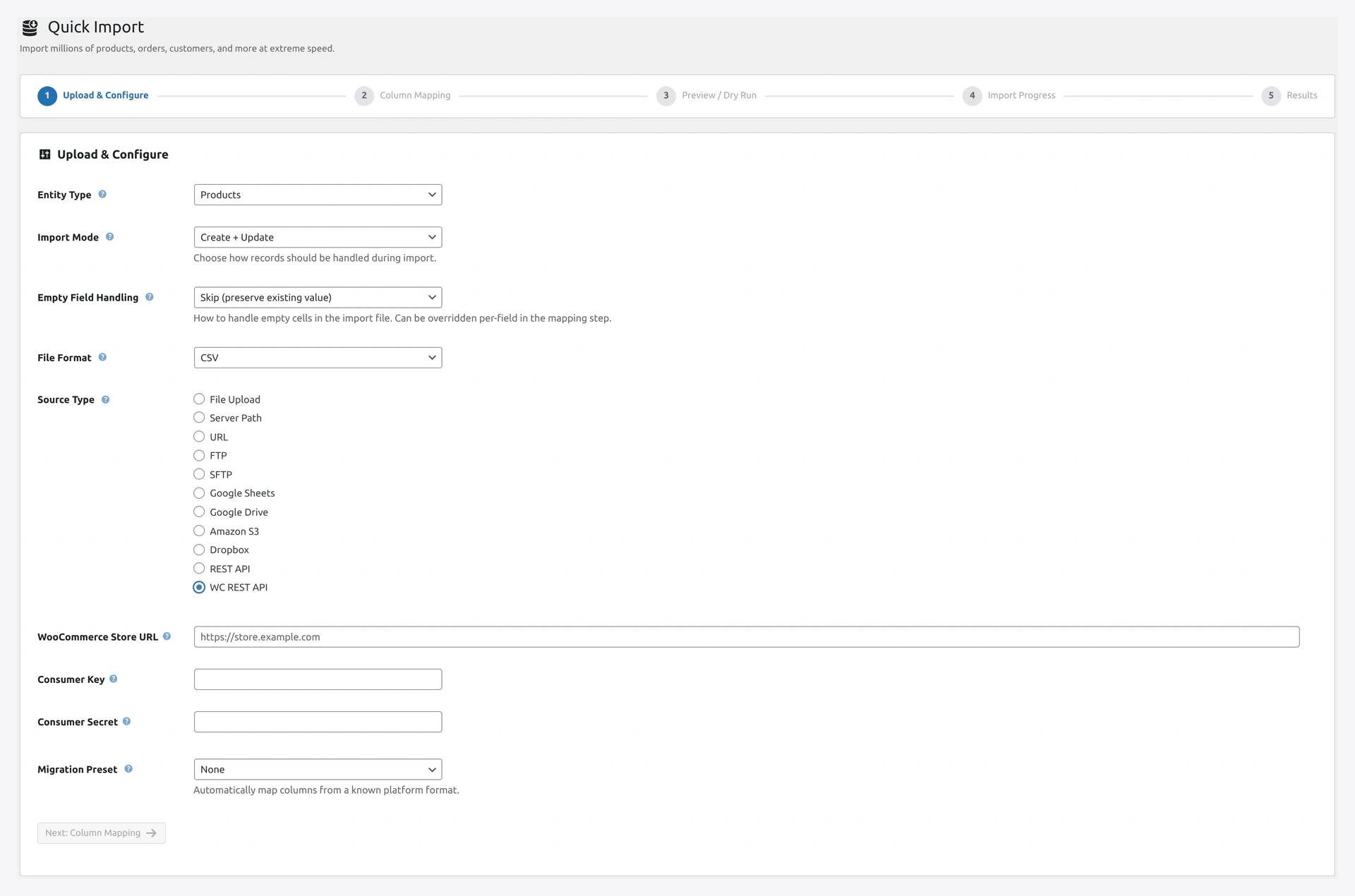The width and height of the screenshot is (1355, 896).
Task: Choose Amazon S3 as source type
Action: [199, 531]
